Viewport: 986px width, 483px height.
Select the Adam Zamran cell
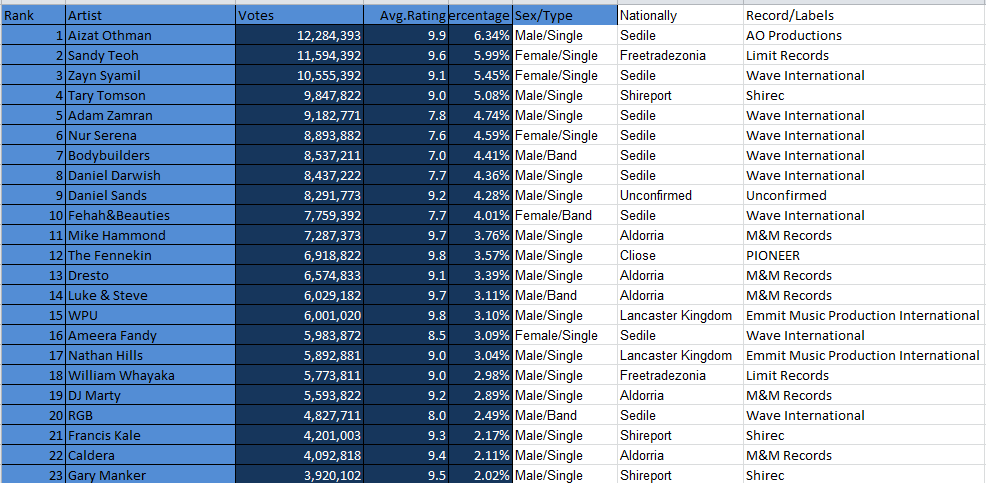[151, 115]
